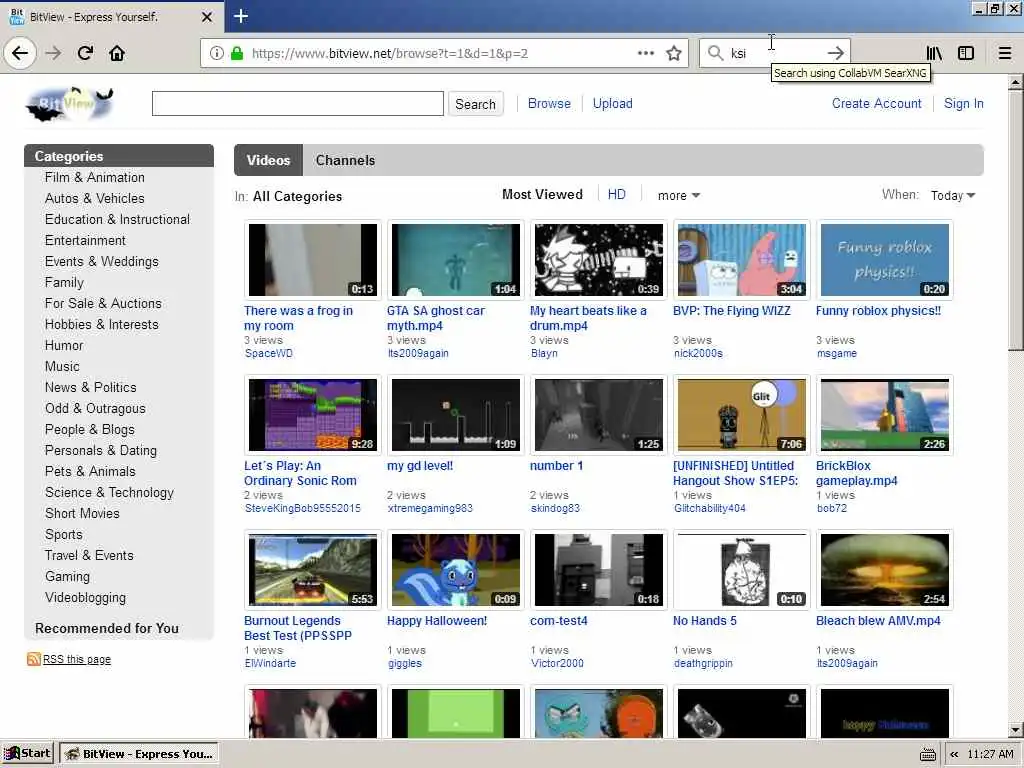The width and height of the screenshot is (1024, 768).
Task: Open 'Bleach blew AMV.mp4' video thumbnail
Action: click(884, 569)
